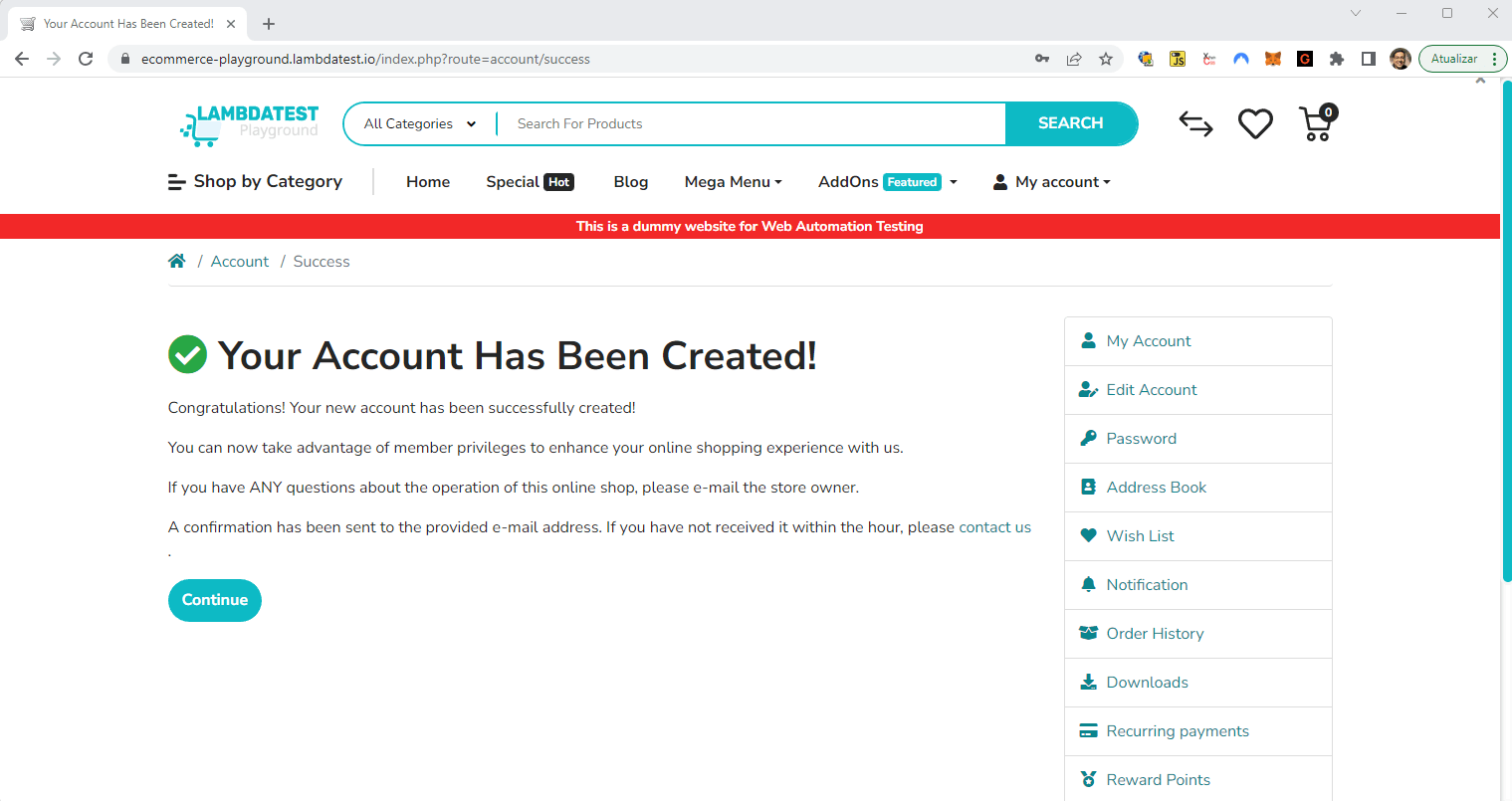Viewport: 1512px width, 801px height.
Task: Open Notification via the bell icon
Action: click(1088, 584)
